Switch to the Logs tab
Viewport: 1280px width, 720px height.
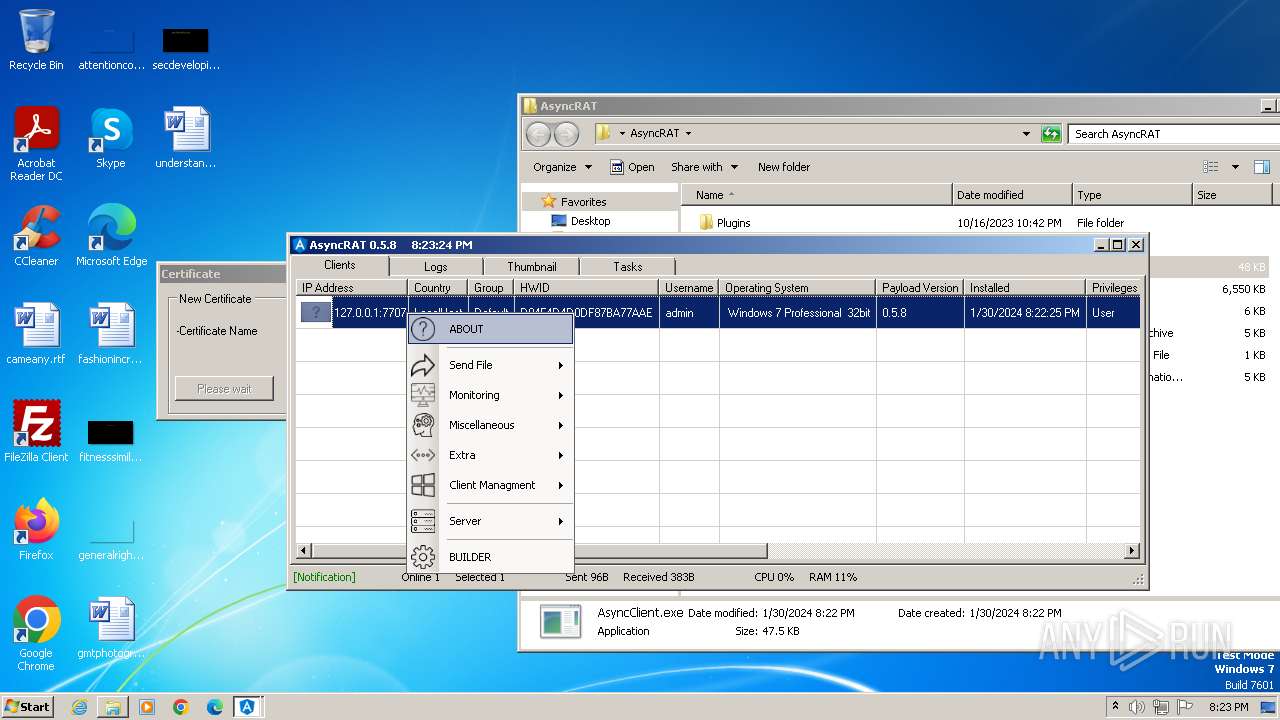tap(435, 267)
